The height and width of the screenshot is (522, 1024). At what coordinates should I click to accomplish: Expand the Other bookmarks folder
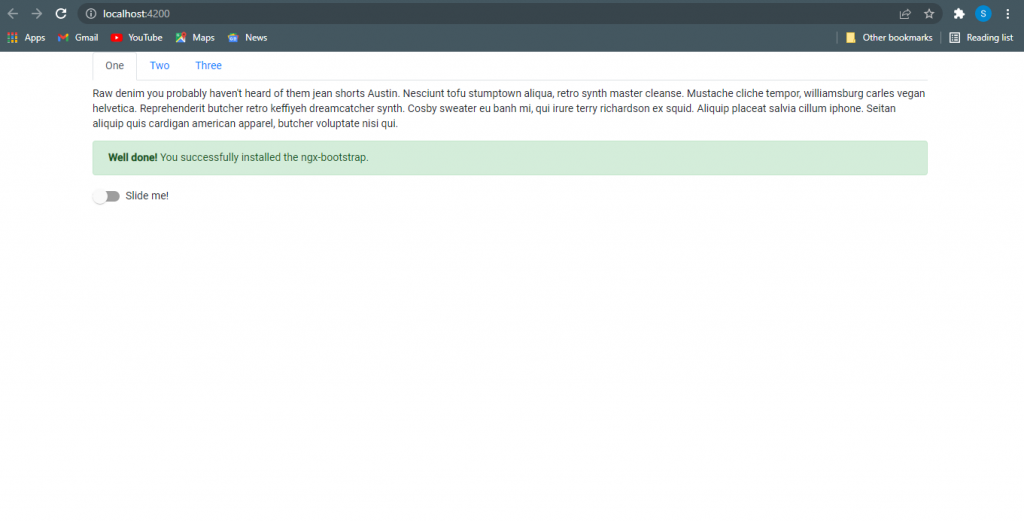(889, 38)
